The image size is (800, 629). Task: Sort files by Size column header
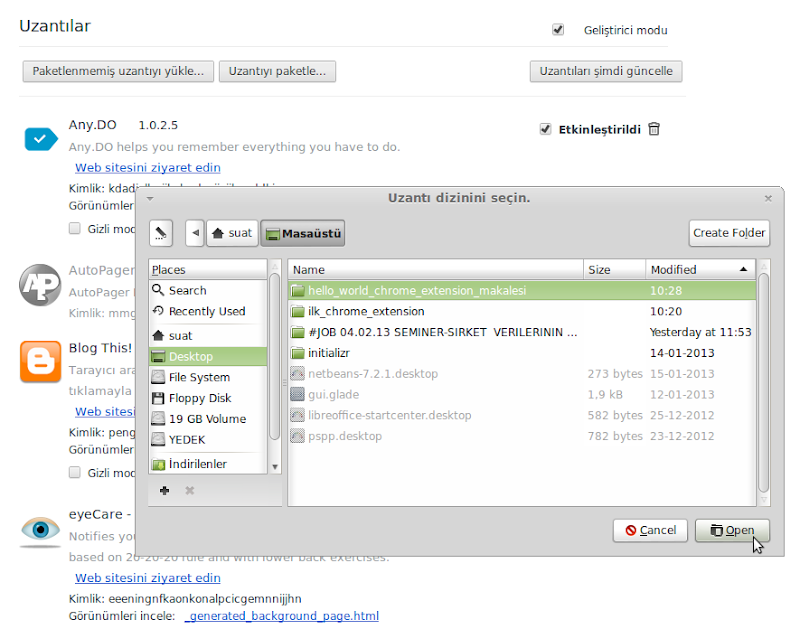(614, 270)
